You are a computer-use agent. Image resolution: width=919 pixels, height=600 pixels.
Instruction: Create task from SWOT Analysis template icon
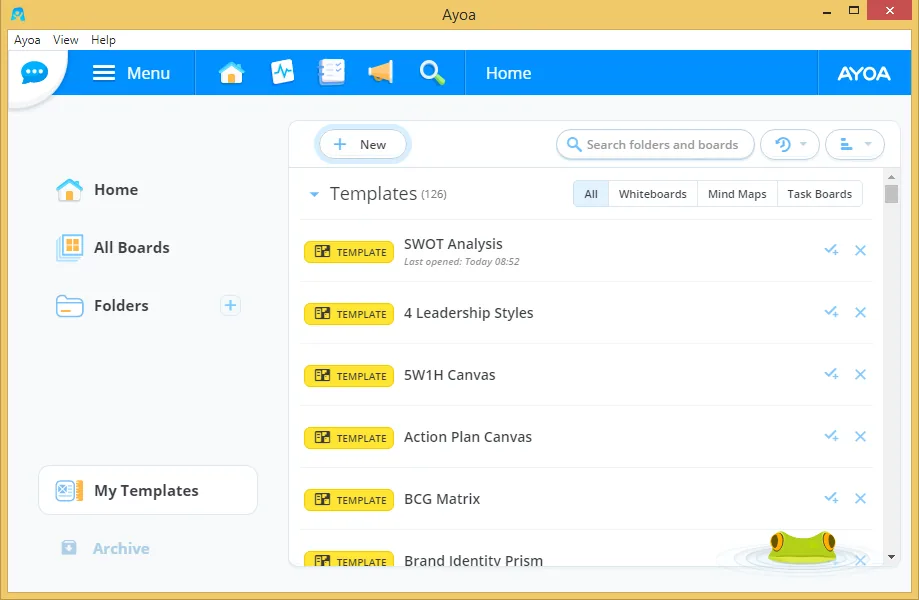(831, 250)
